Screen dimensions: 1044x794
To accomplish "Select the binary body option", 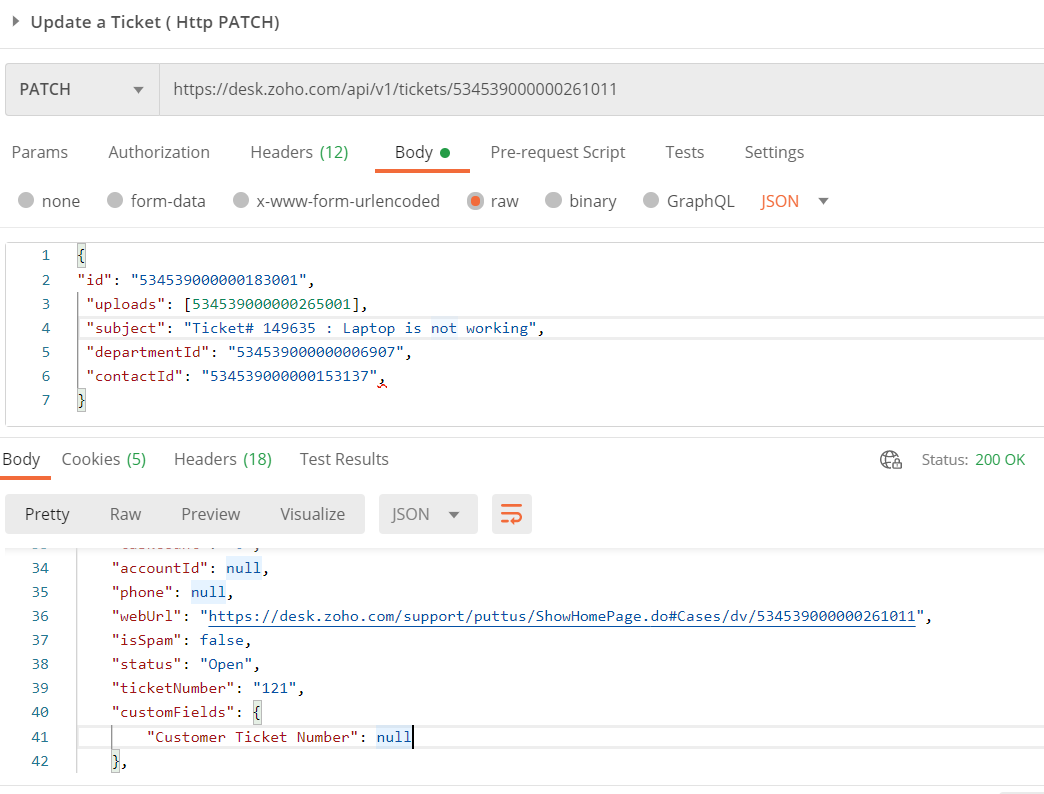I will point(553,201).
